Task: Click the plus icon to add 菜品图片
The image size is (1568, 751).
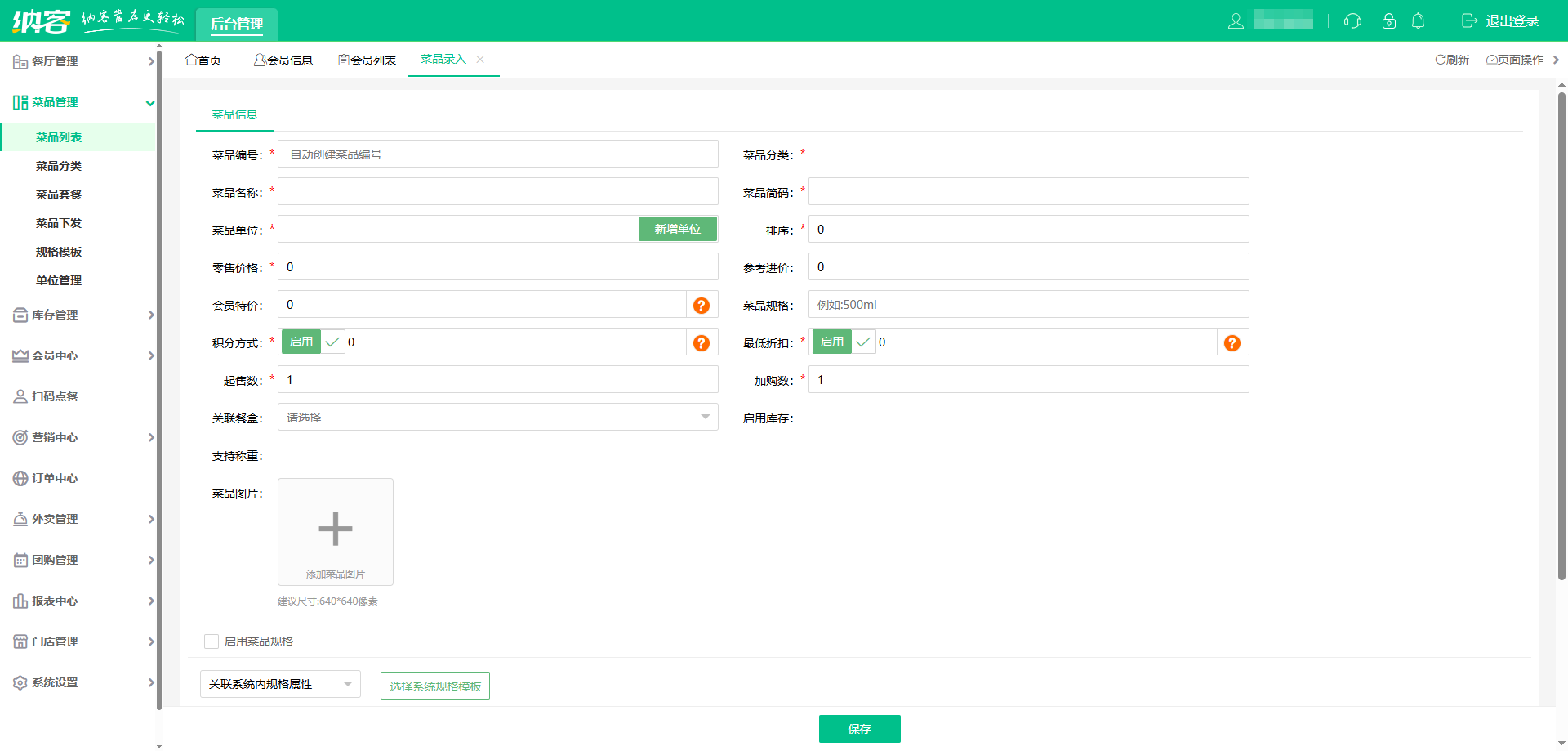Action: coord(335,530)
